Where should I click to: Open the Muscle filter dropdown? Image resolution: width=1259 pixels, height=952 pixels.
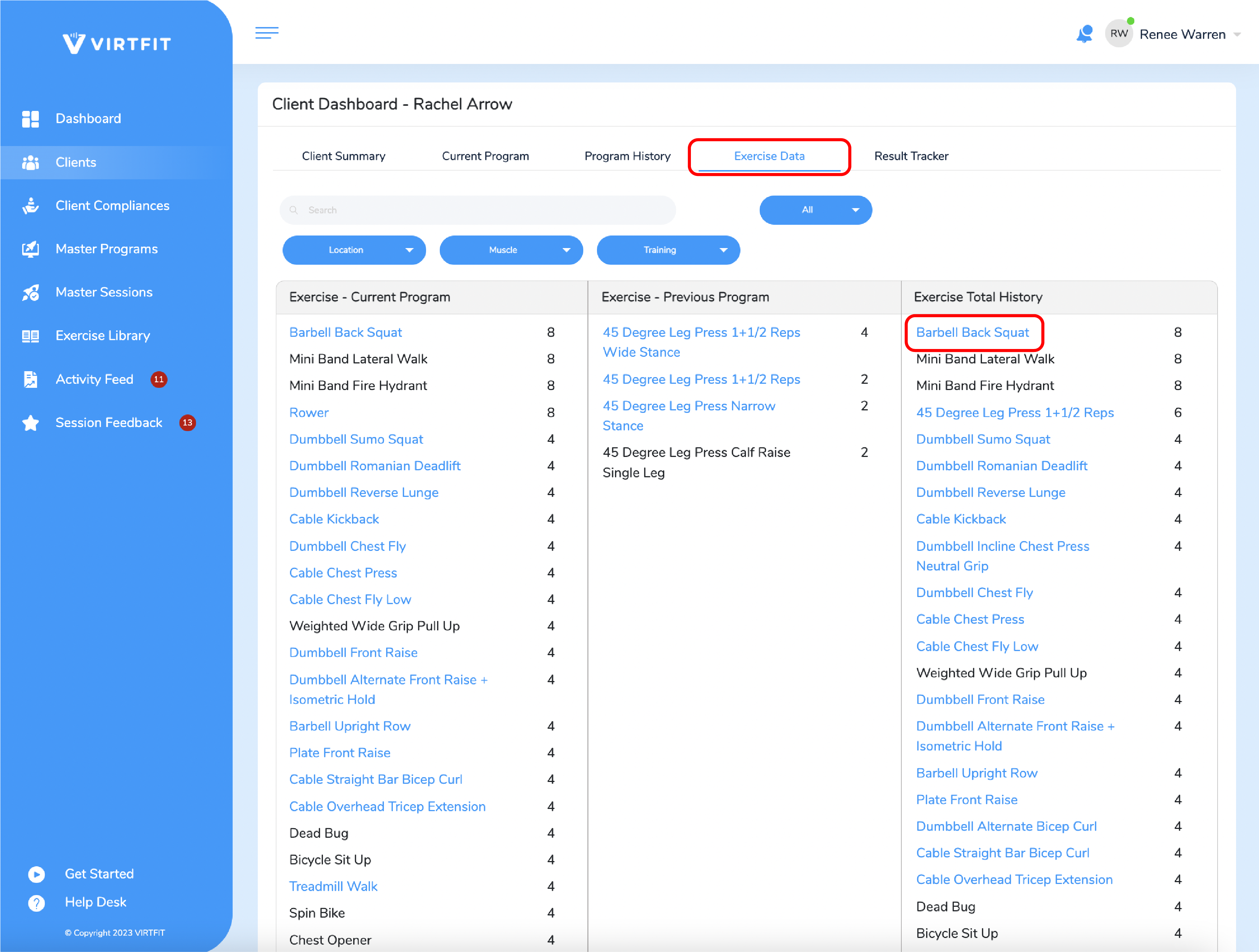point(511,250)
